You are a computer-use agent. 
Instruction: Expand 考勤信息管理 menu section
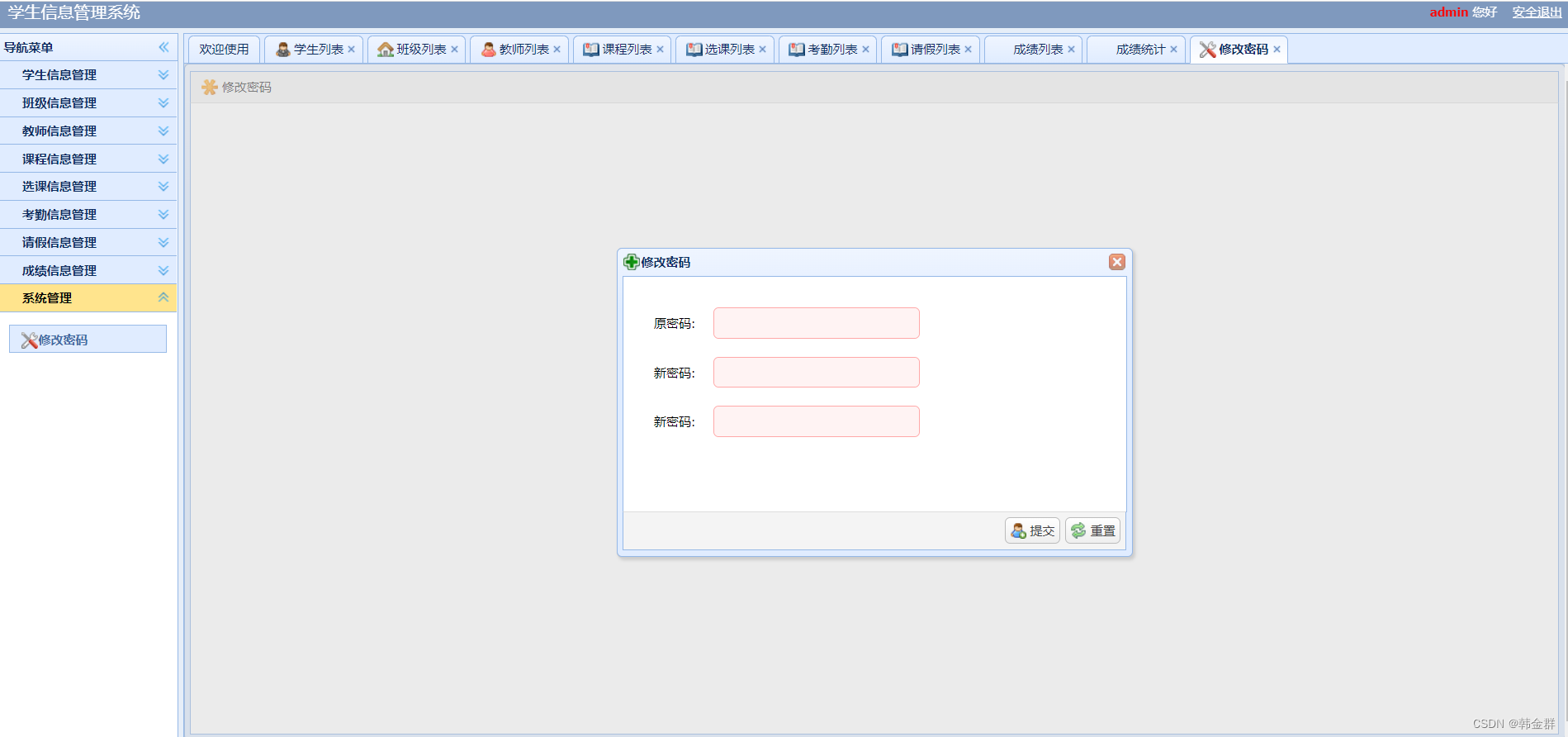click(x=163, y=215)
